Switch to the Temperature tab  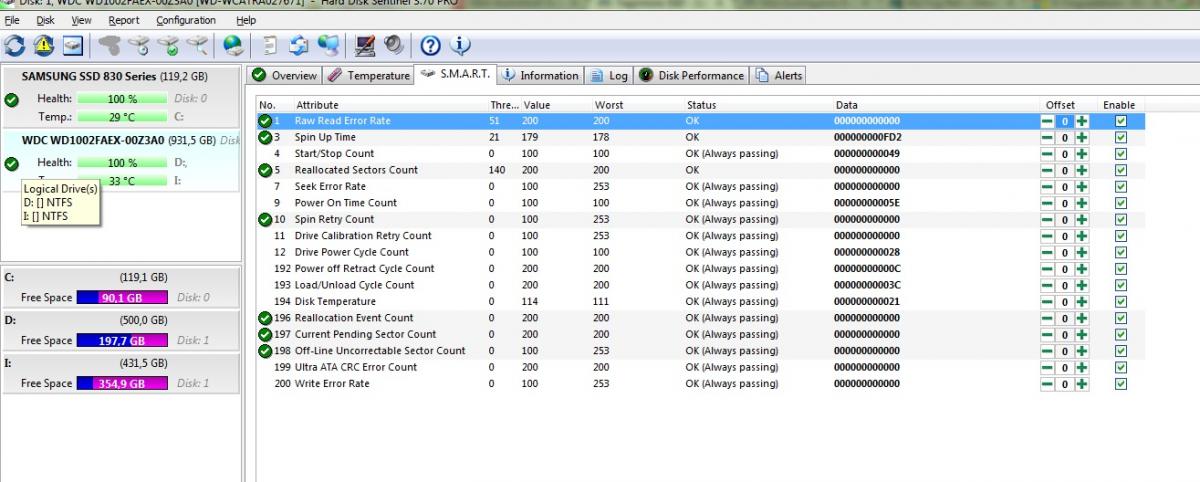[x=369, y=75]
